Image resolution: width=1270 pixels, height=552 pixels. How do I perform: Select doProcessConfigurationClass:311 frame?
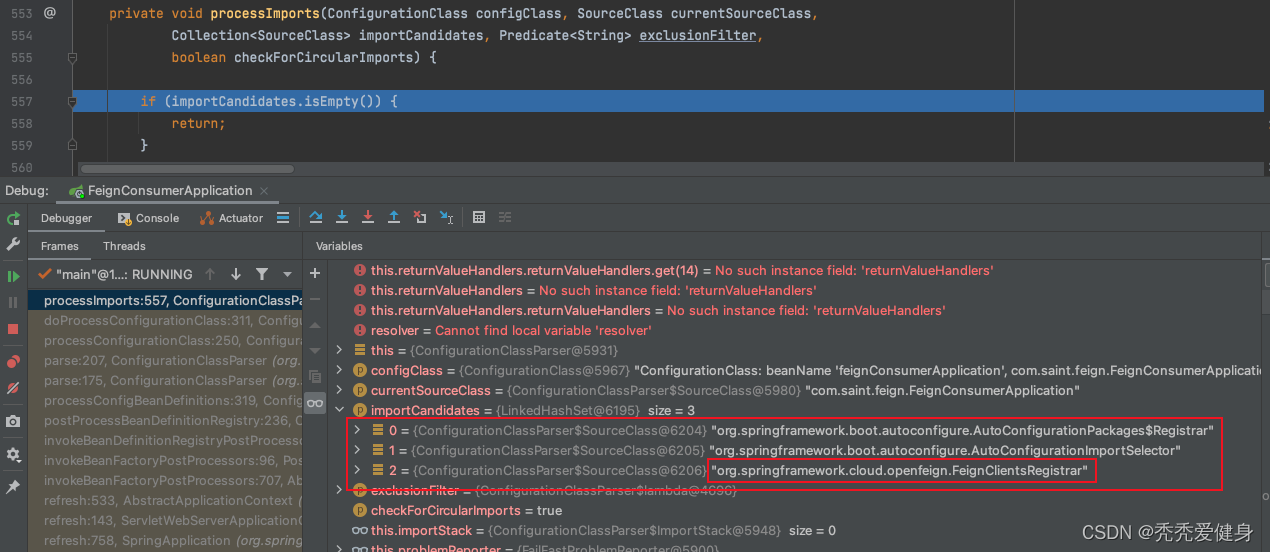[x=165, y=320]
